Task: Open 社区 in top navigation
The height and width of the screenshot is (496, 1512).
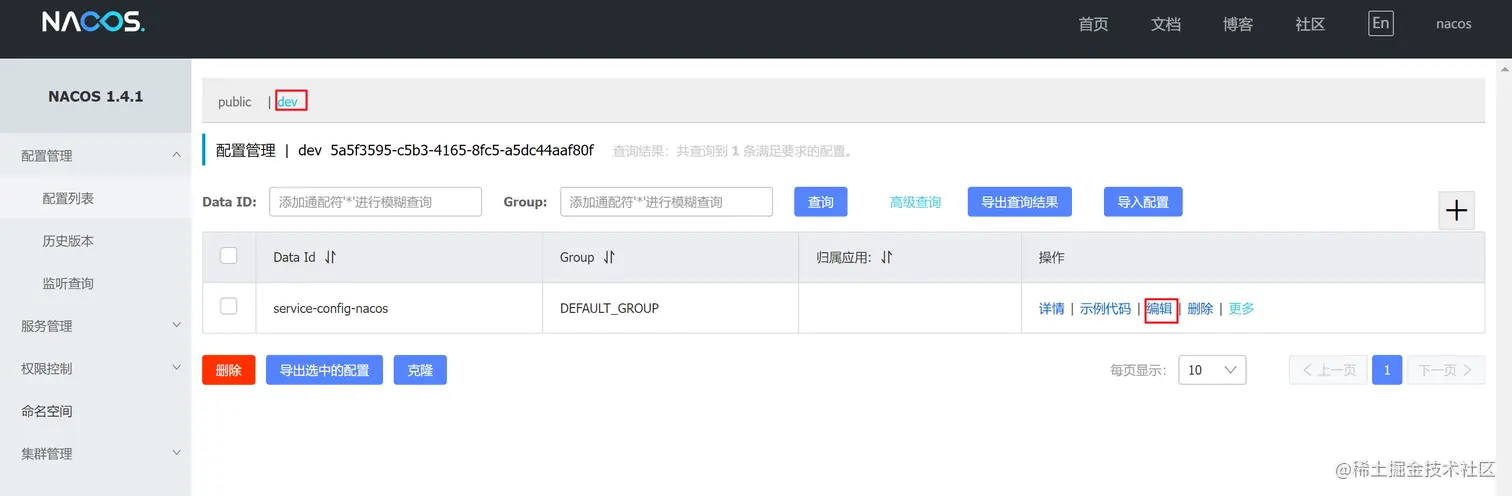Action: click(1310, 24)
